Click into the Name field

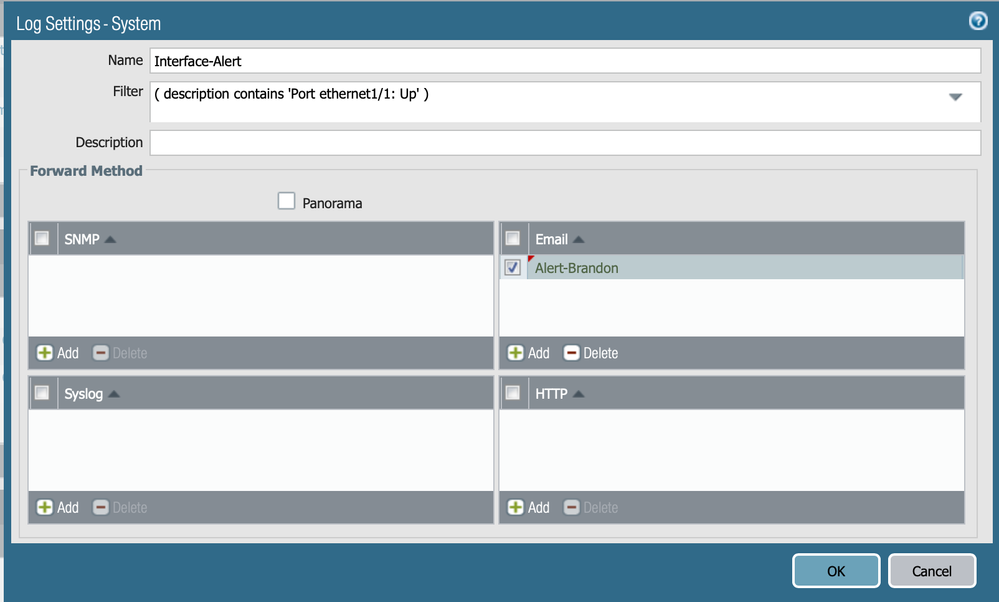pyautogui.click(x=564, y=61)
